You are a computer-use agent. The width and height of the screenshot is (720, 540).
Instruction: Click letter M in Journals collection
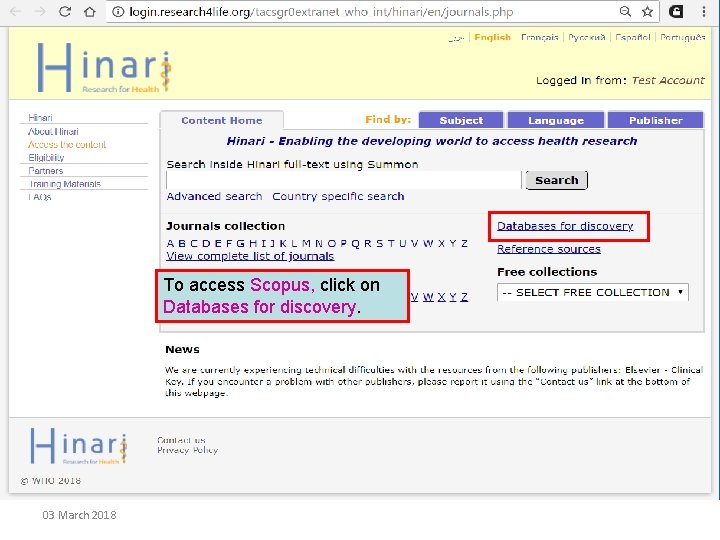coord(306,243)
